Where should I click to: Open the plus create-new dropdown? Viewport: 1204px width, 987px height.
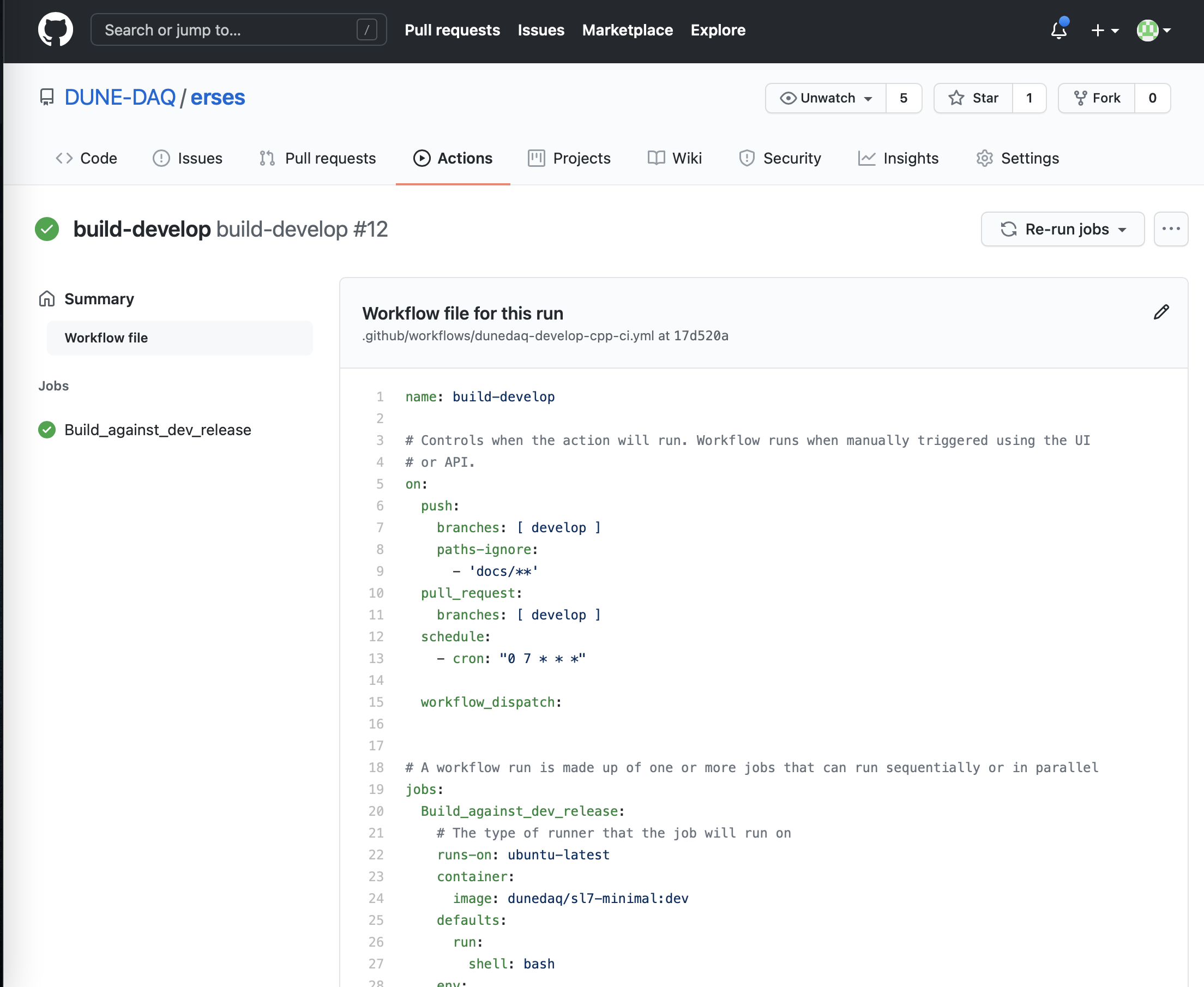[1105, 30]
